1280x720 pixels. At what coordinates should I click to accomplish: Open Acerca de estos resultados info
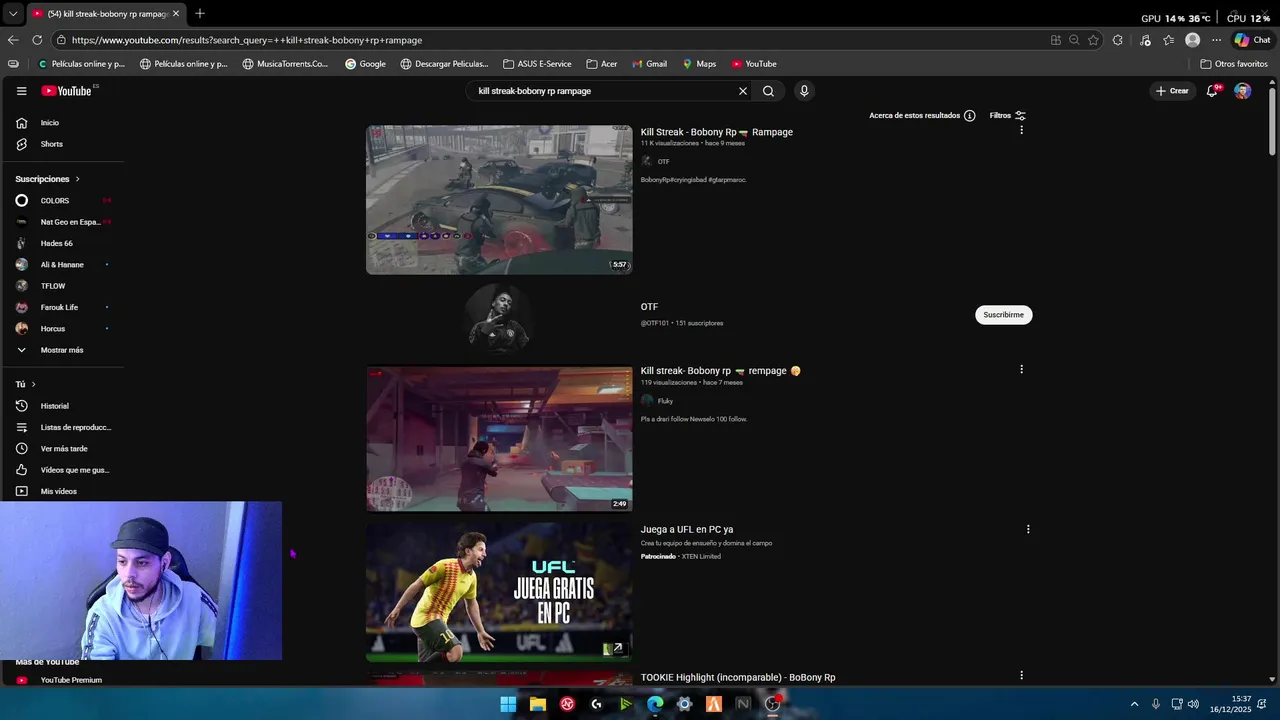click(922, 116)
